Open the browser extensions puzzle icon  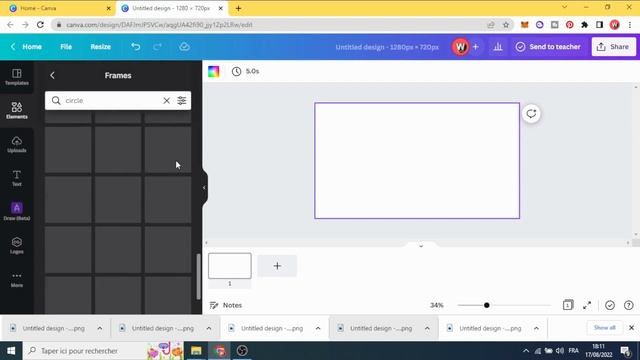click(584, 25)
